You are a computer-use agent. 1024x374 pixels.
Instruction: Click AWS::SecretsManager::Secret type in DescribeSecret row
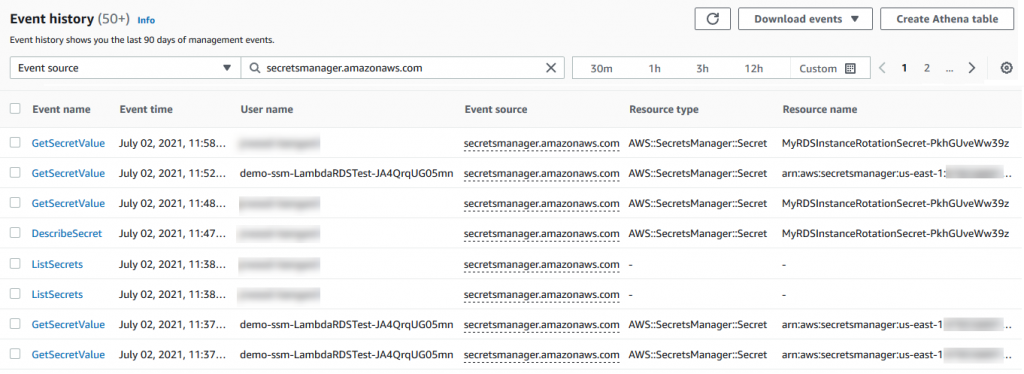coord(697,233)
